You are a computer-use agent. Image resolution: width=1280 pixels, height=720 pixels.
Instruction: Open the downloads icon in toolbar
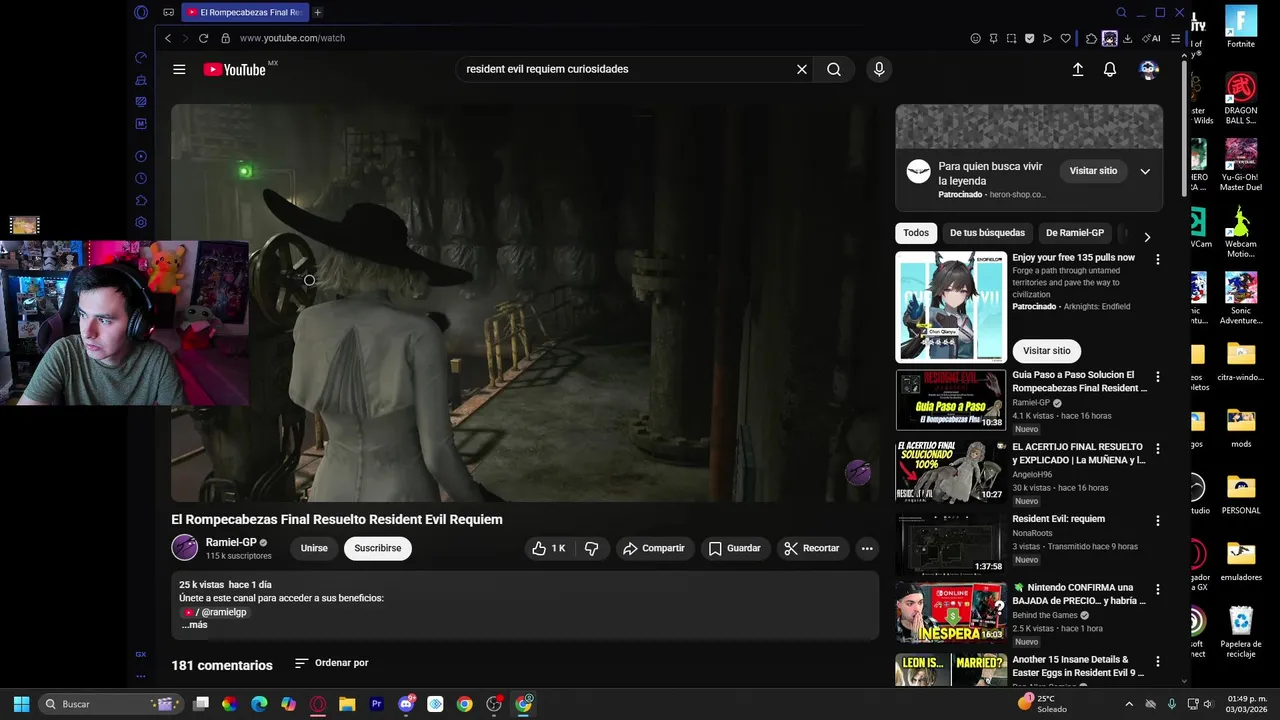point(1128,38)
